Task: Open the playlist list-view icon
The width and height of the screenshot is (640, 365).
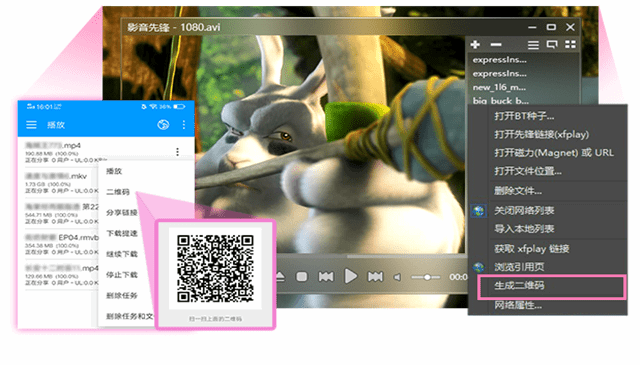Action: coord(533,45)
